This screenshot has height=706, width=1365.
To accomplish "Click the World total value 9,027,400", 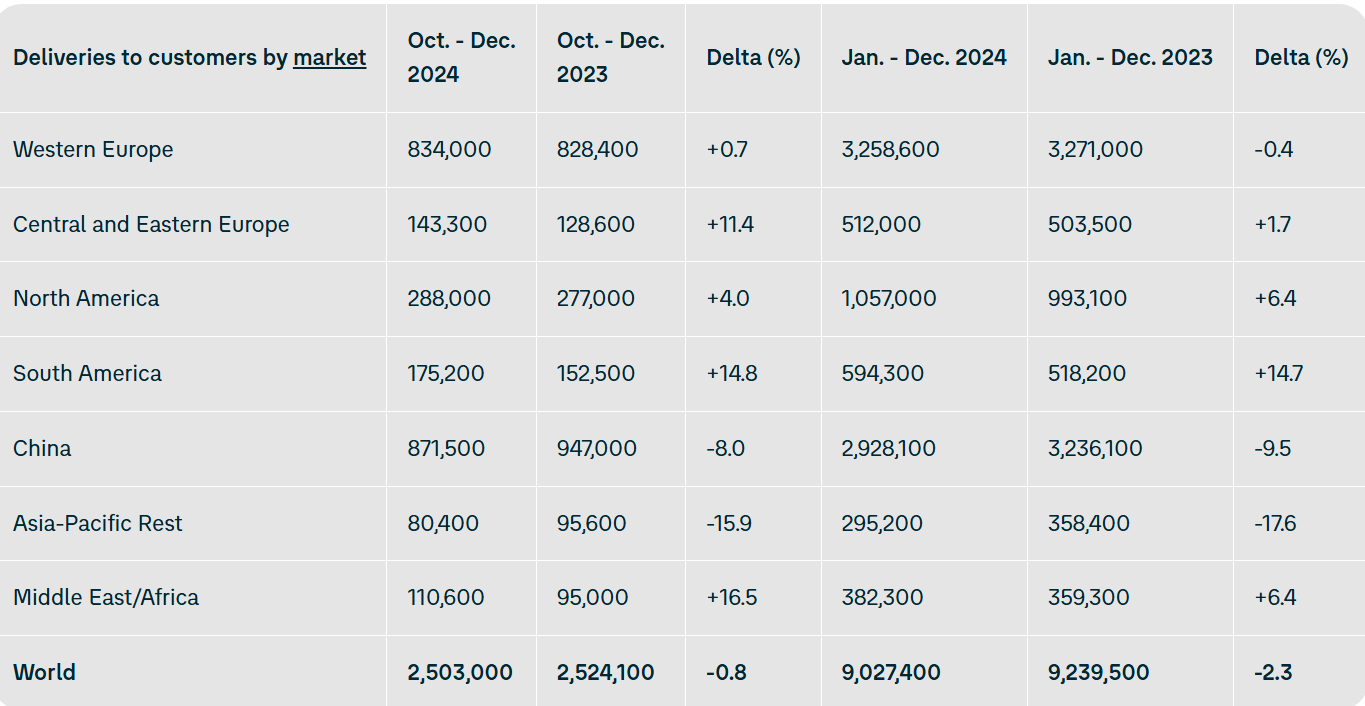I will (x=890, y=672).
